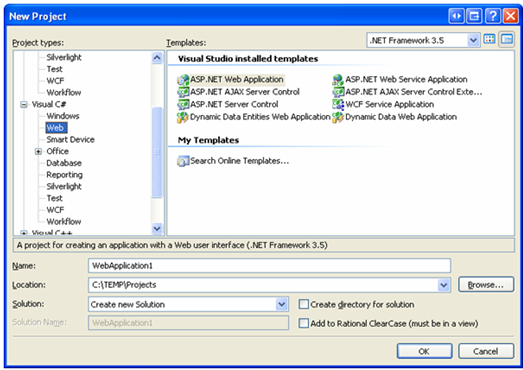
Task: Choose the Dynamic Data Entities Web Application icon
Action: click(183, 117)
